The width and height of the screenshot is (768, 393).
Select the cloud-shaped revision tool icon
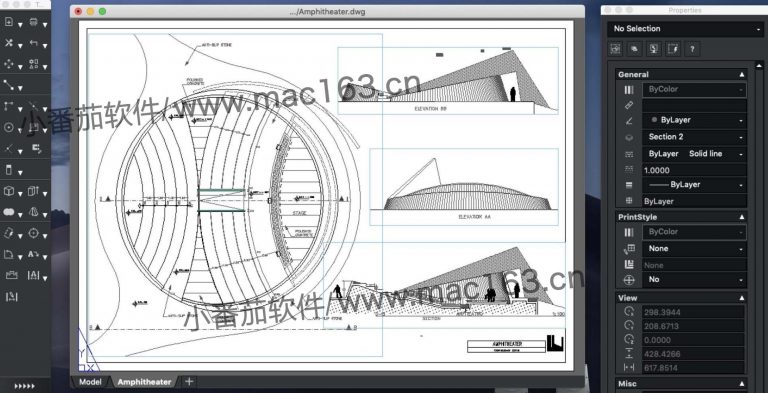[x=8, y=212]
